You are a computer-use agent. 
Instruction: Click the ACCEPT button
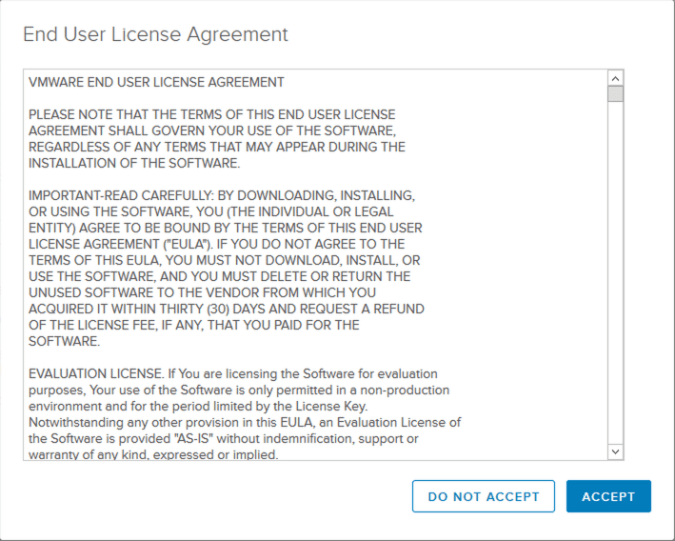tap(608, 496)
